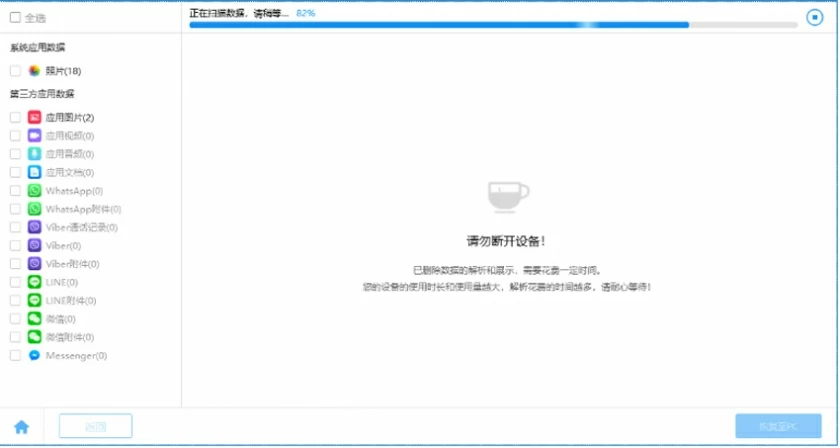
Task: Tick the 全选 select-all checkbox
Action: [x=15, y=17]
